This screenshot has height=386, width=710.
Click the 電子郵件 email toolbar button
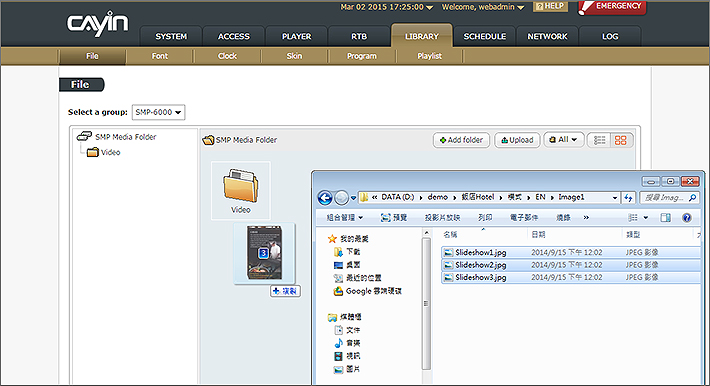tap(524, 217)
